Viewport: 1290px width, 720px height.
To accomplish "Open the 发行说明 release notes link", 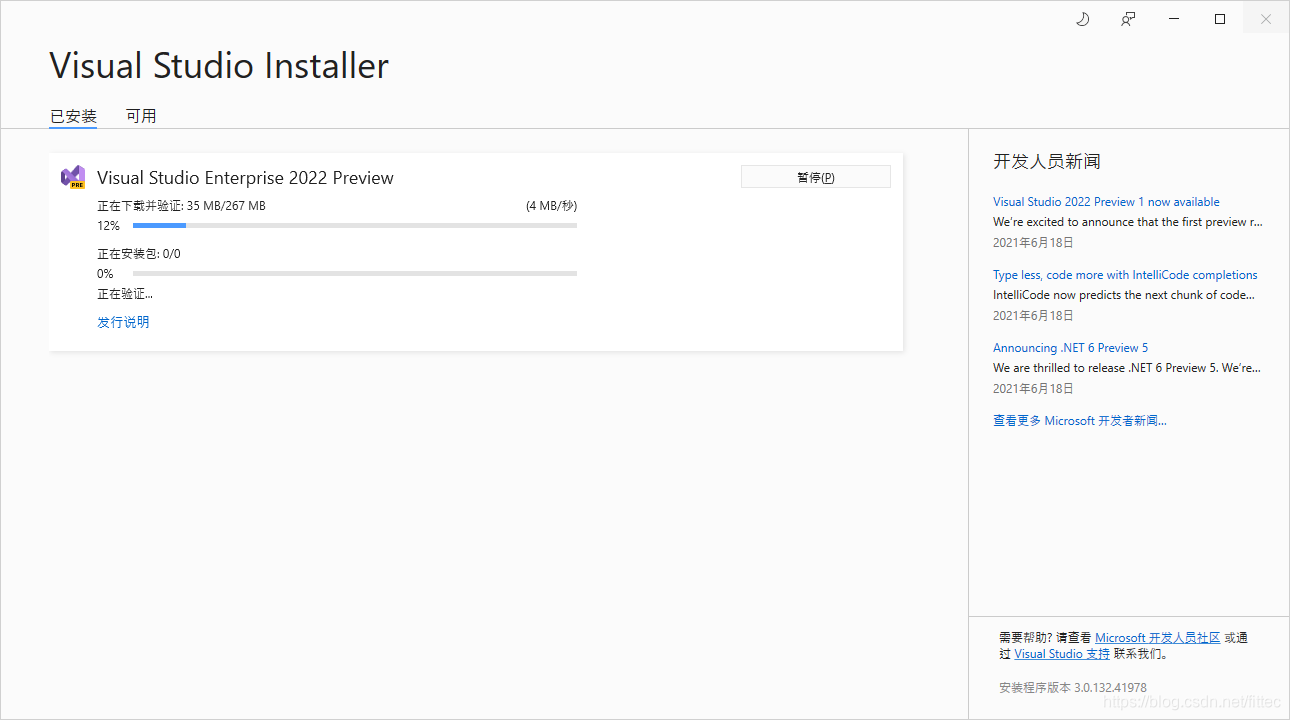I will 123,322.
